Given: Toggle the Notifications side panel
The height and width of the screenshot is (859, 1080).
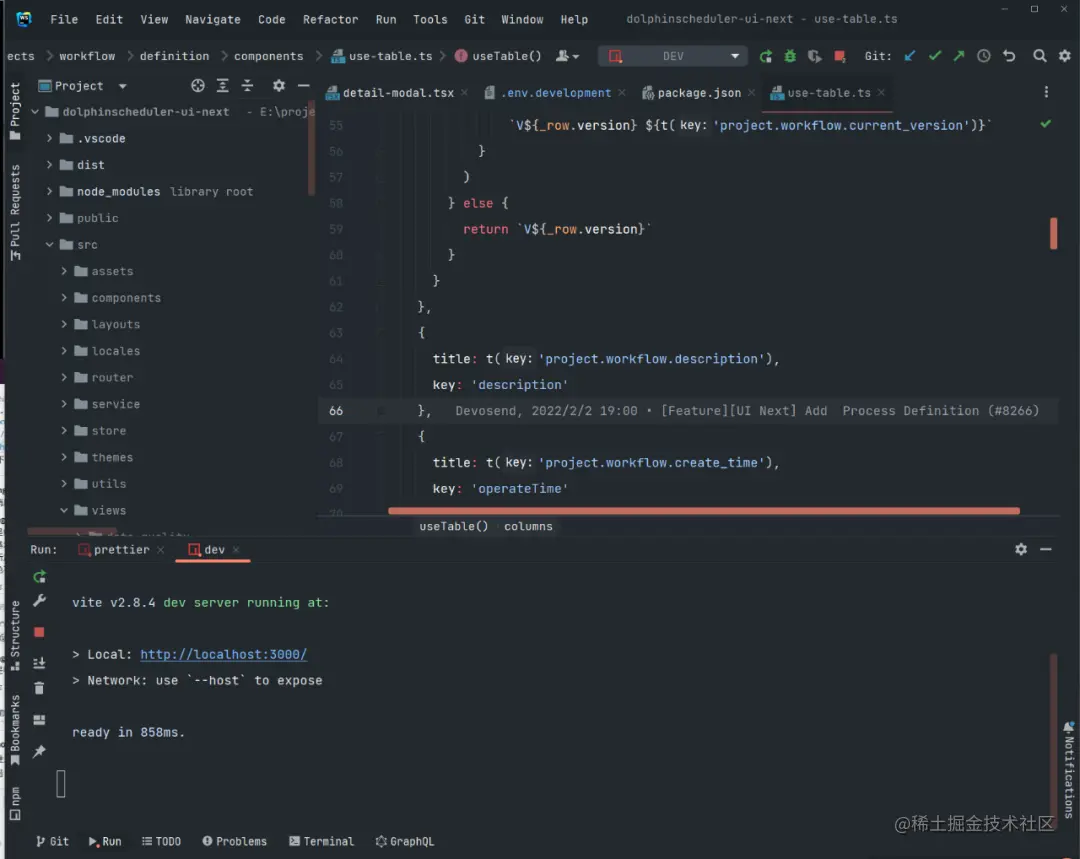Looking at the screenshot, I should 1068,769.
